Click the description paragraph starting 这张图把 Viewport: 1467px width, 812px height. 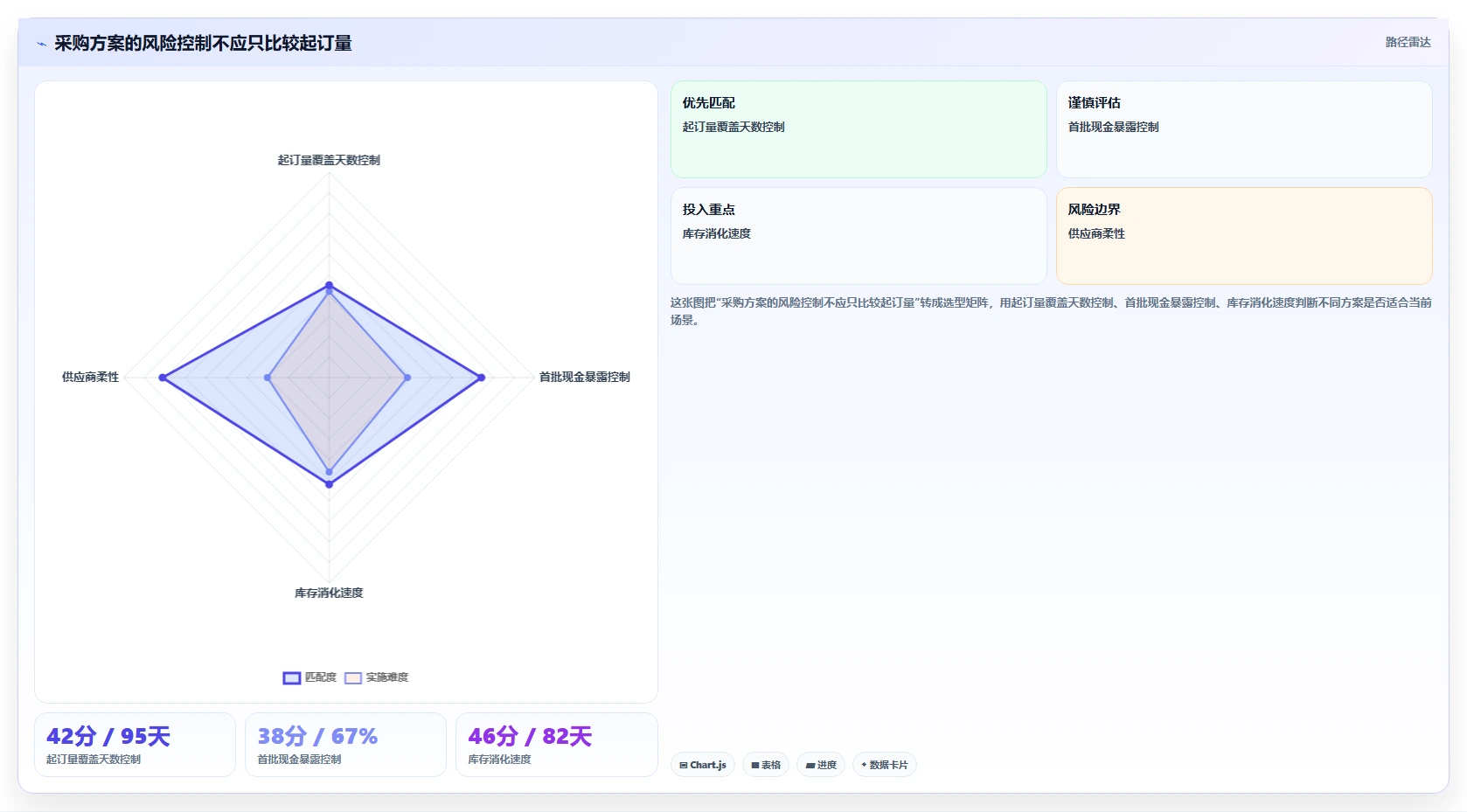click(x=1051, y=311)
